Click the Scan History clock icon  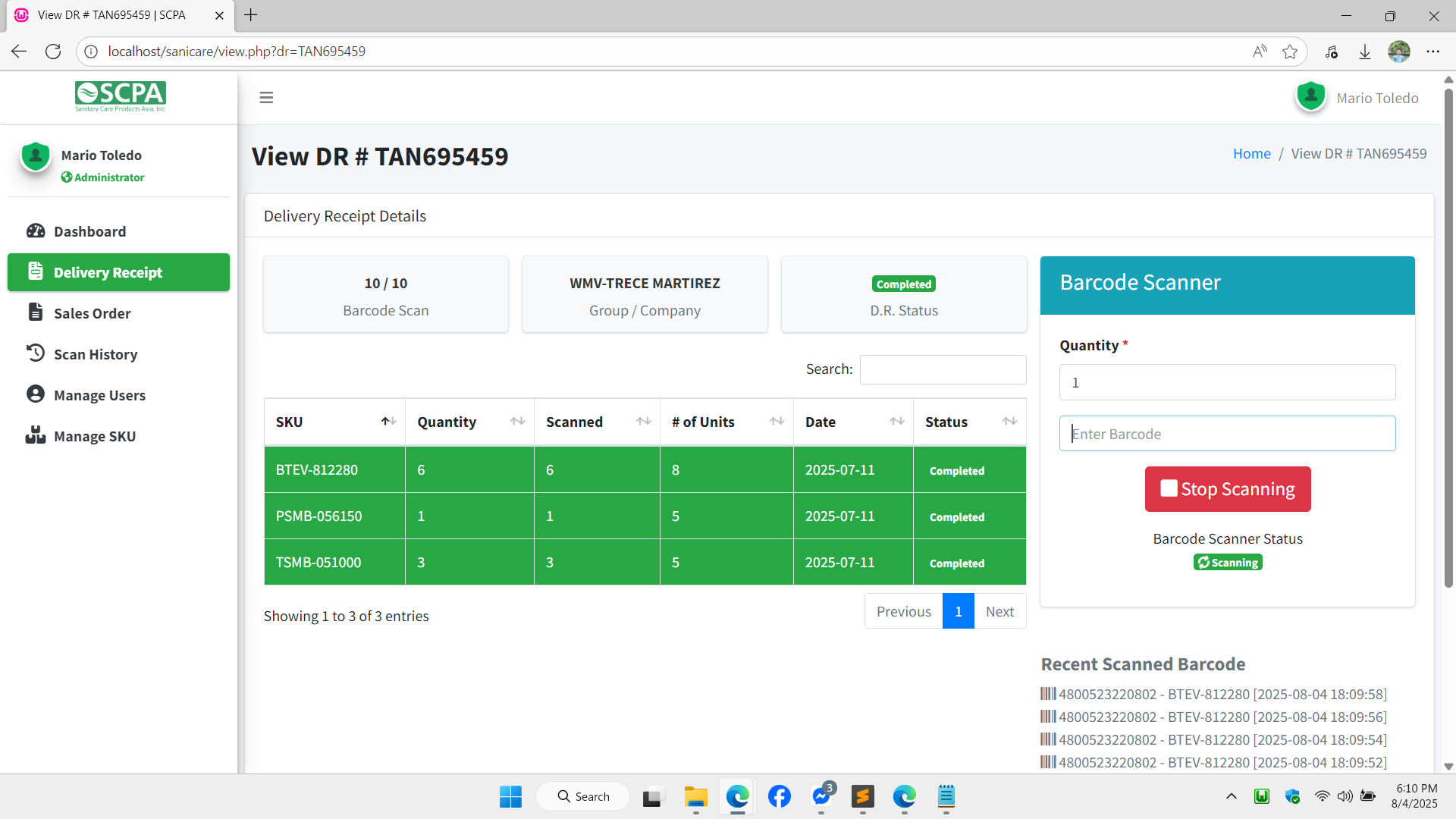[36, 353]
